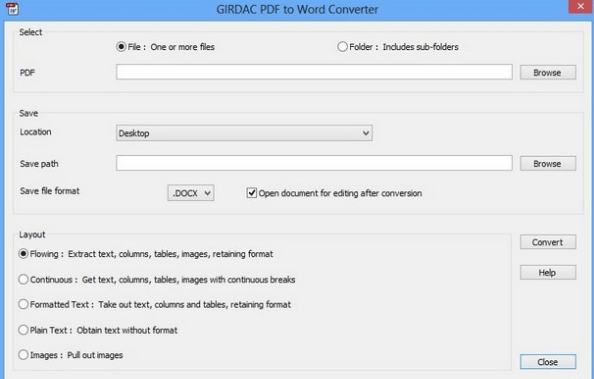
Task: Click the PDF path input field
Action: 314,72
